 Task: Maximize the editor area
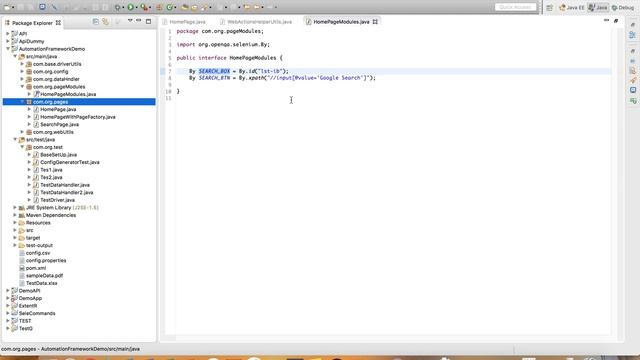coord(616,20)
